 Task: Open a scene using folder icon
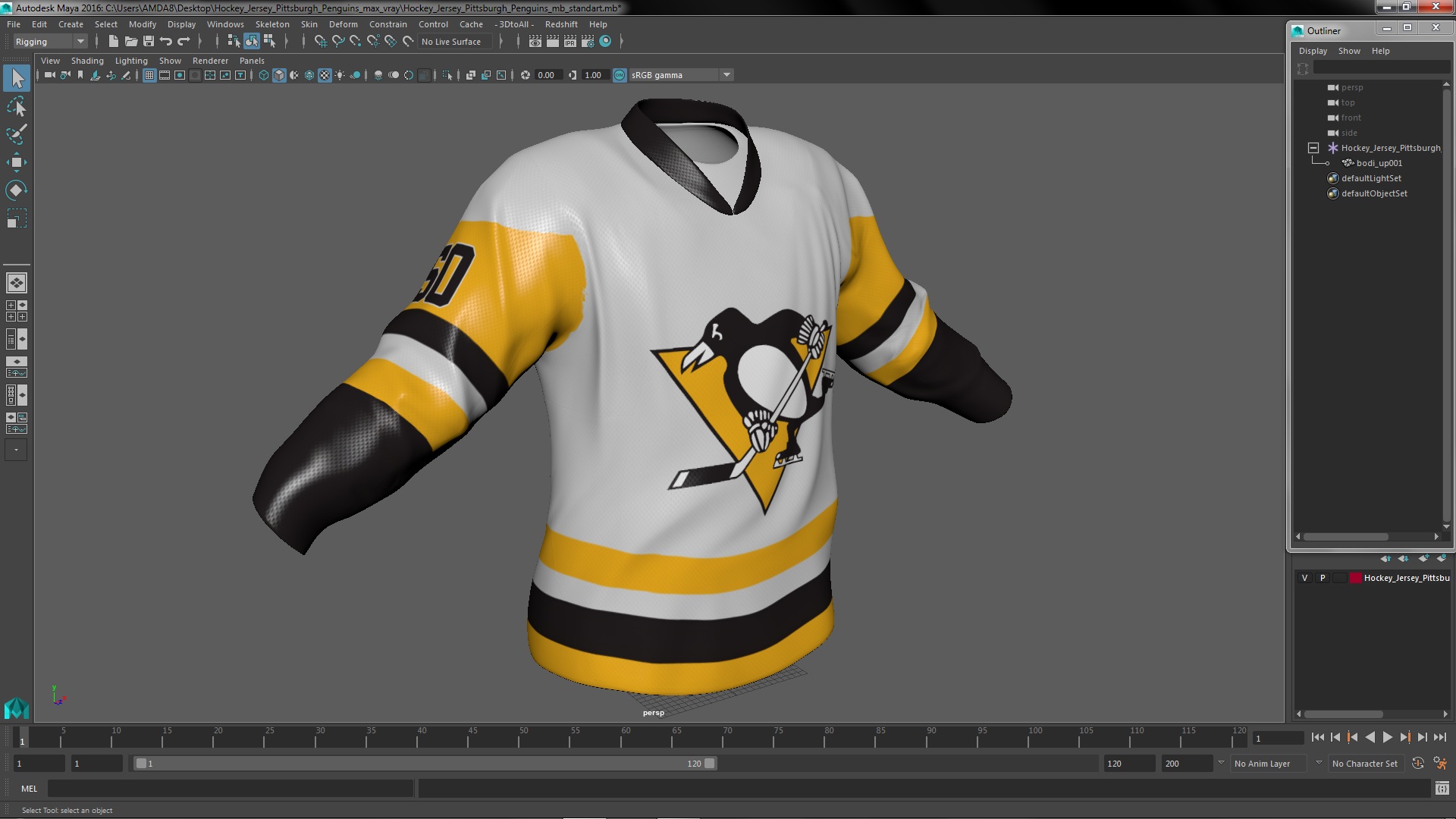(131, 42)
